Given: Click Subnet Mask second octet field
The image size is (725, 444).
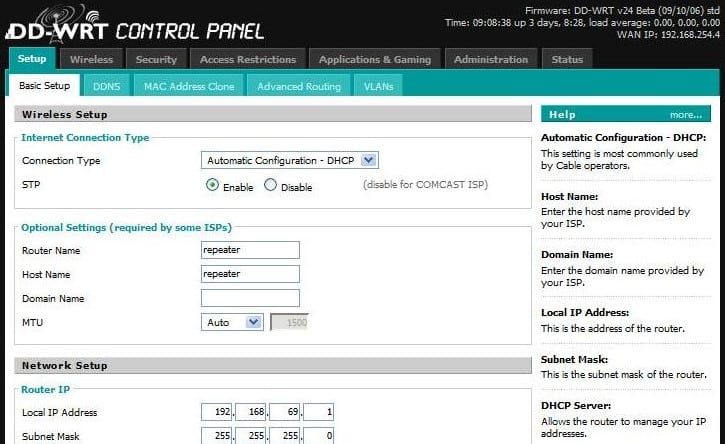Looking at the screenshot, I should pos(251,435).
